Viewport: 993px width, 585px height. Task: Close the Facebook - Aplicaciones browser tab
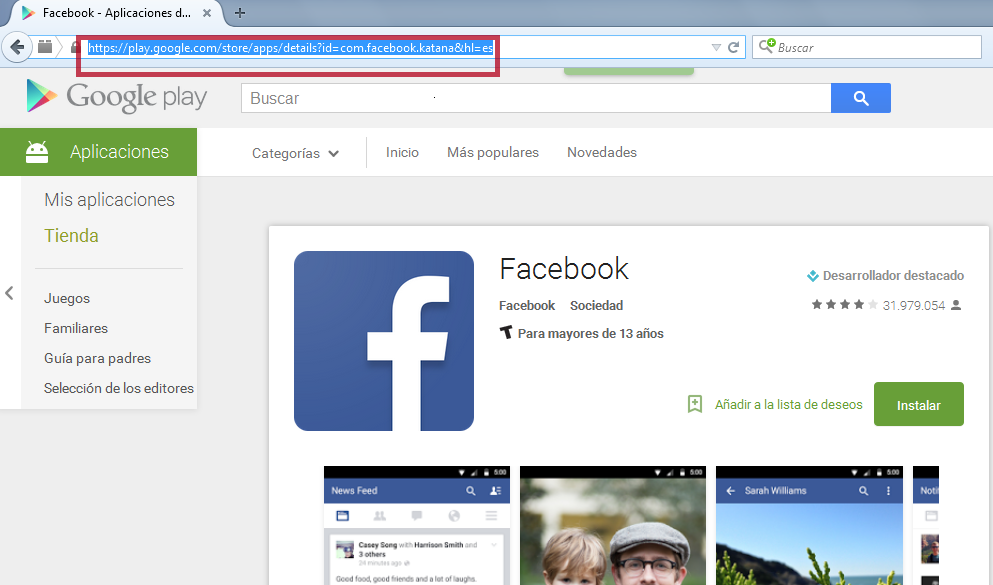(206, 13)
